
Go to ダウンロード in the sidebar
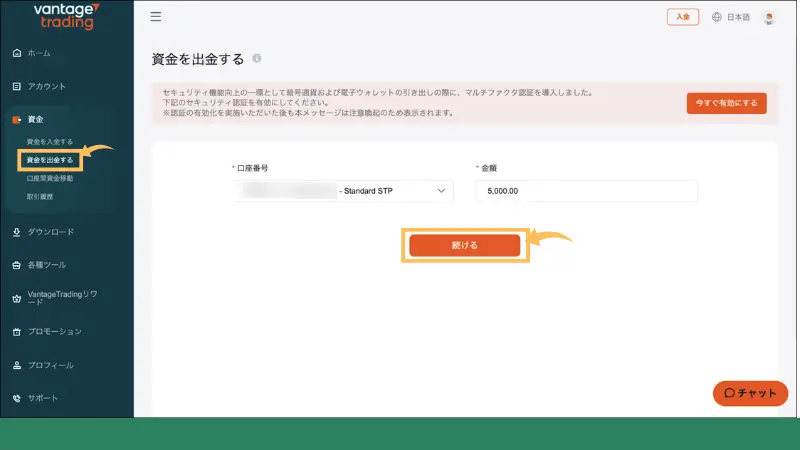[51, 232]
